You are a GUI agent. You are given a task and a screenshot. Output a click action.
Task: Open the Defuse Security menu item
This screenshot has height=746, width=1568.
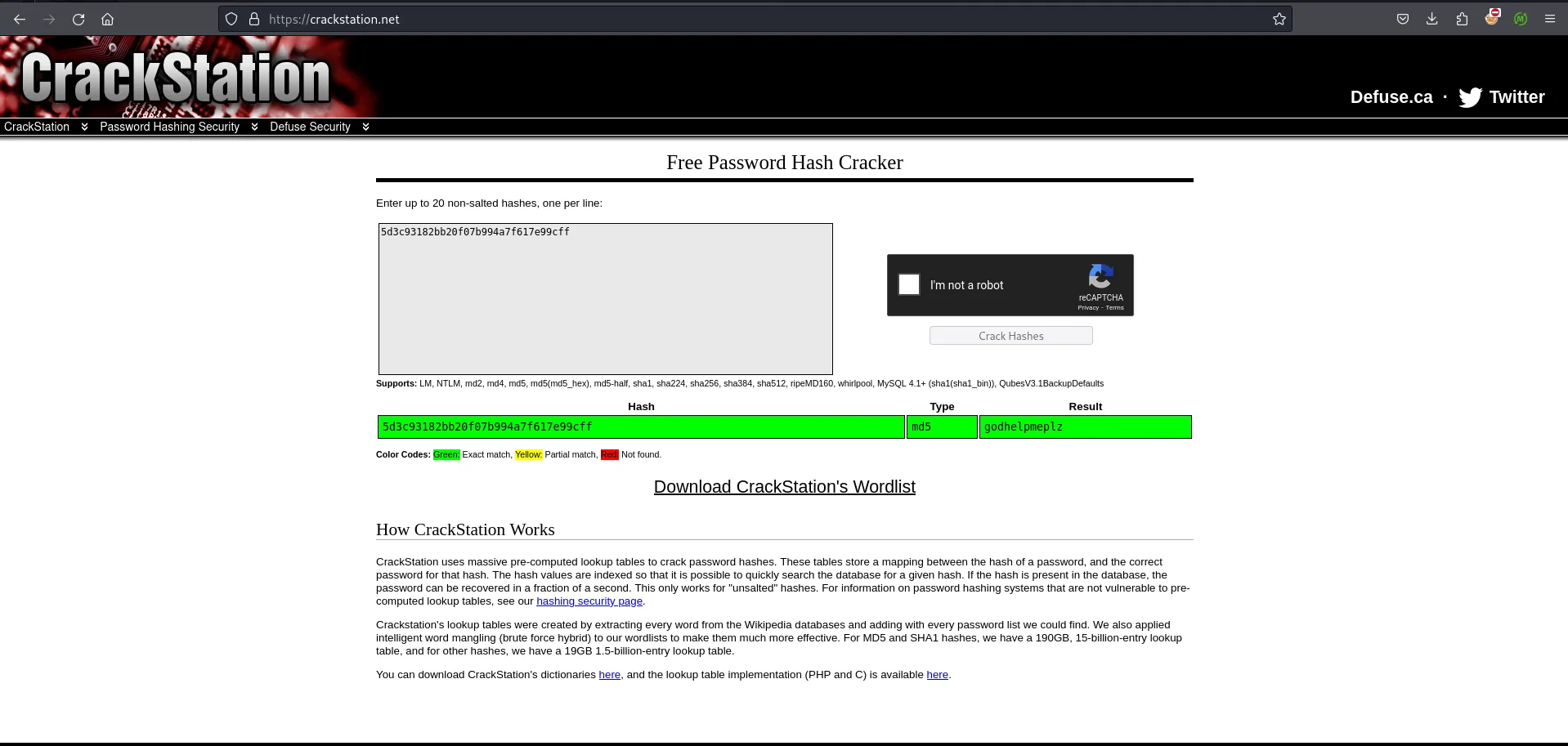[x=310, y=127]
